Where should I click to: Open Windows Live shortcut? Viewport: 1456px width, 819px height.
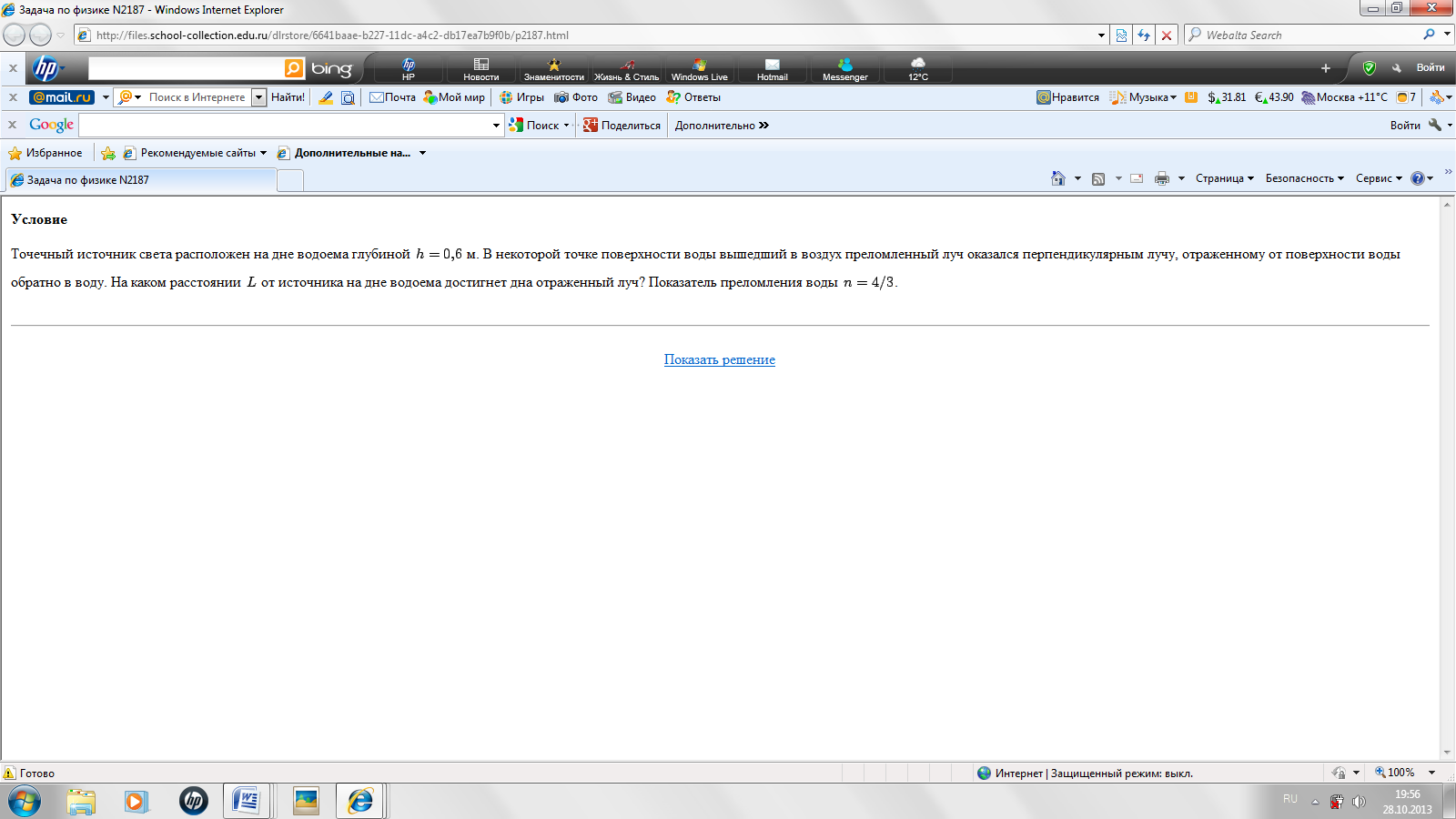(700, 68)
